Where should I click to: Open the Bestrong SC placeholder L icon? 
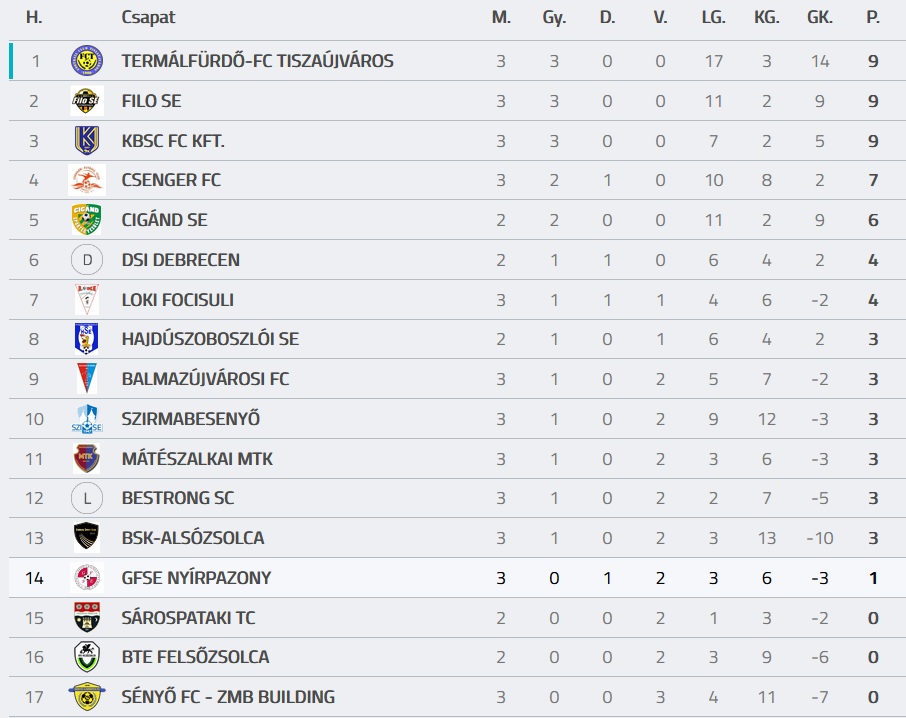point(87,498)
